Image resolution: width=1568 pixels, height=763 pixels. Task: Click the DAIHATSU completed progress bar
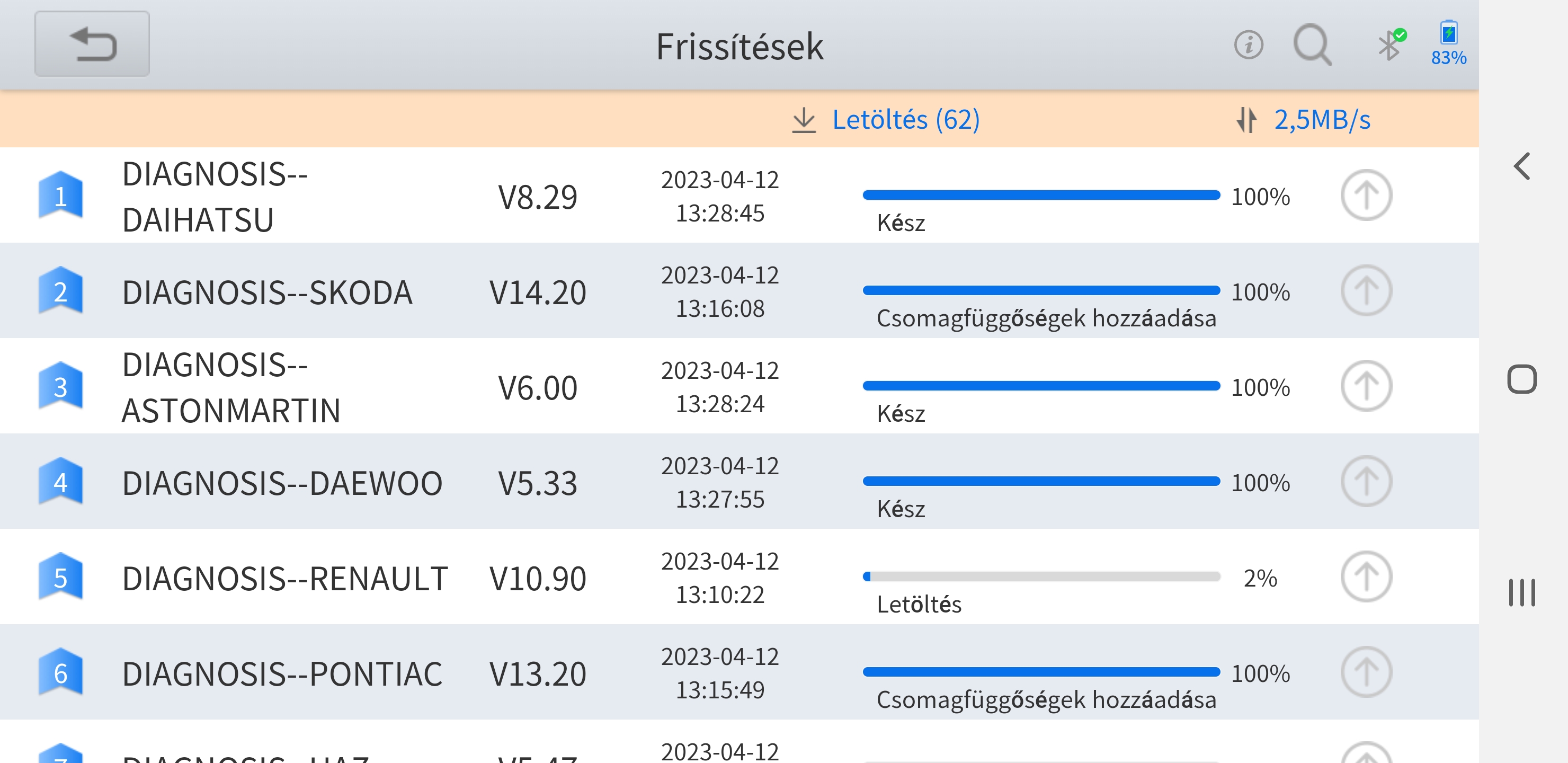tap(1041, 195)
